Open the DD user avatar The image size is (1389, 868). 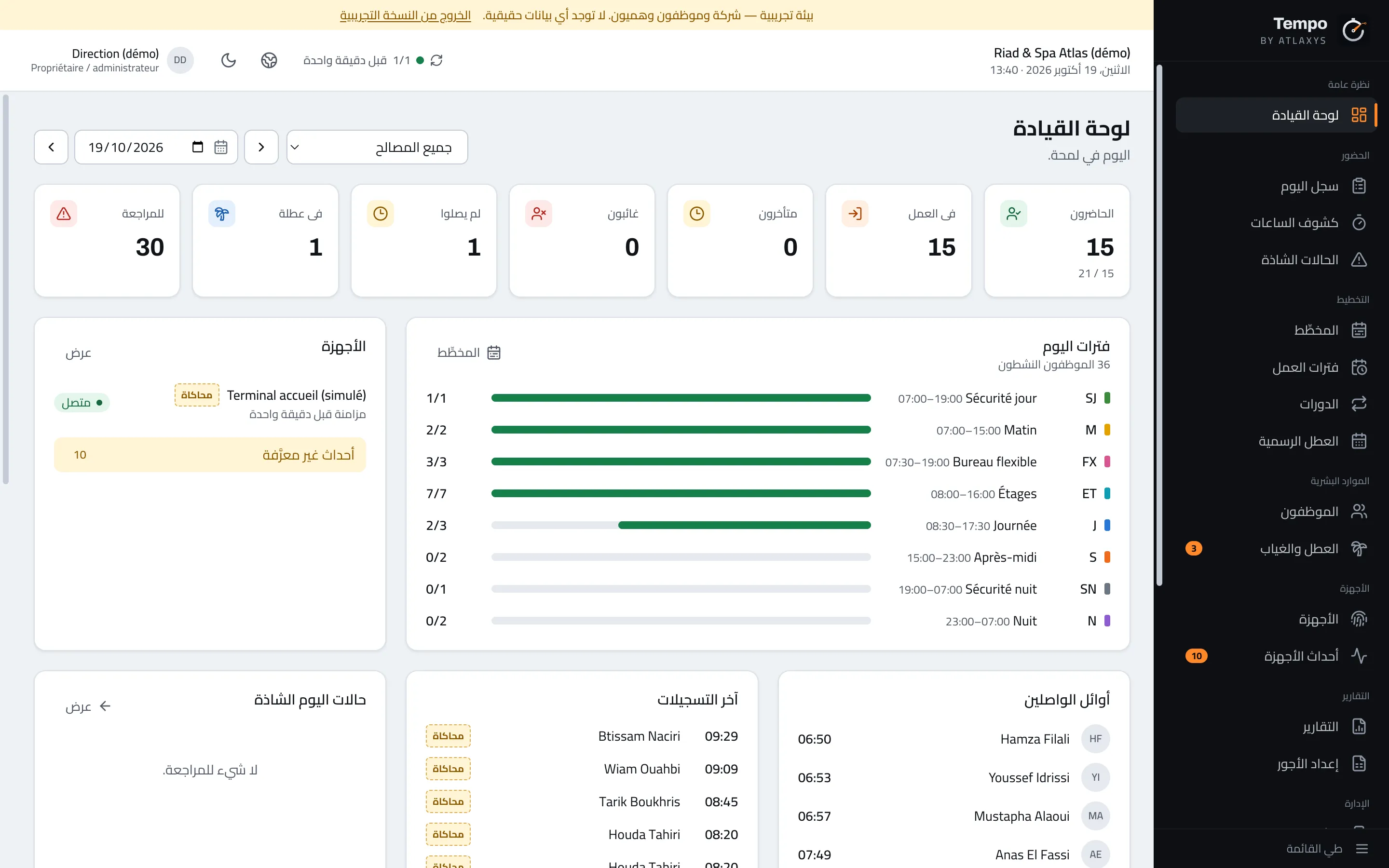[x=180, y=60]
